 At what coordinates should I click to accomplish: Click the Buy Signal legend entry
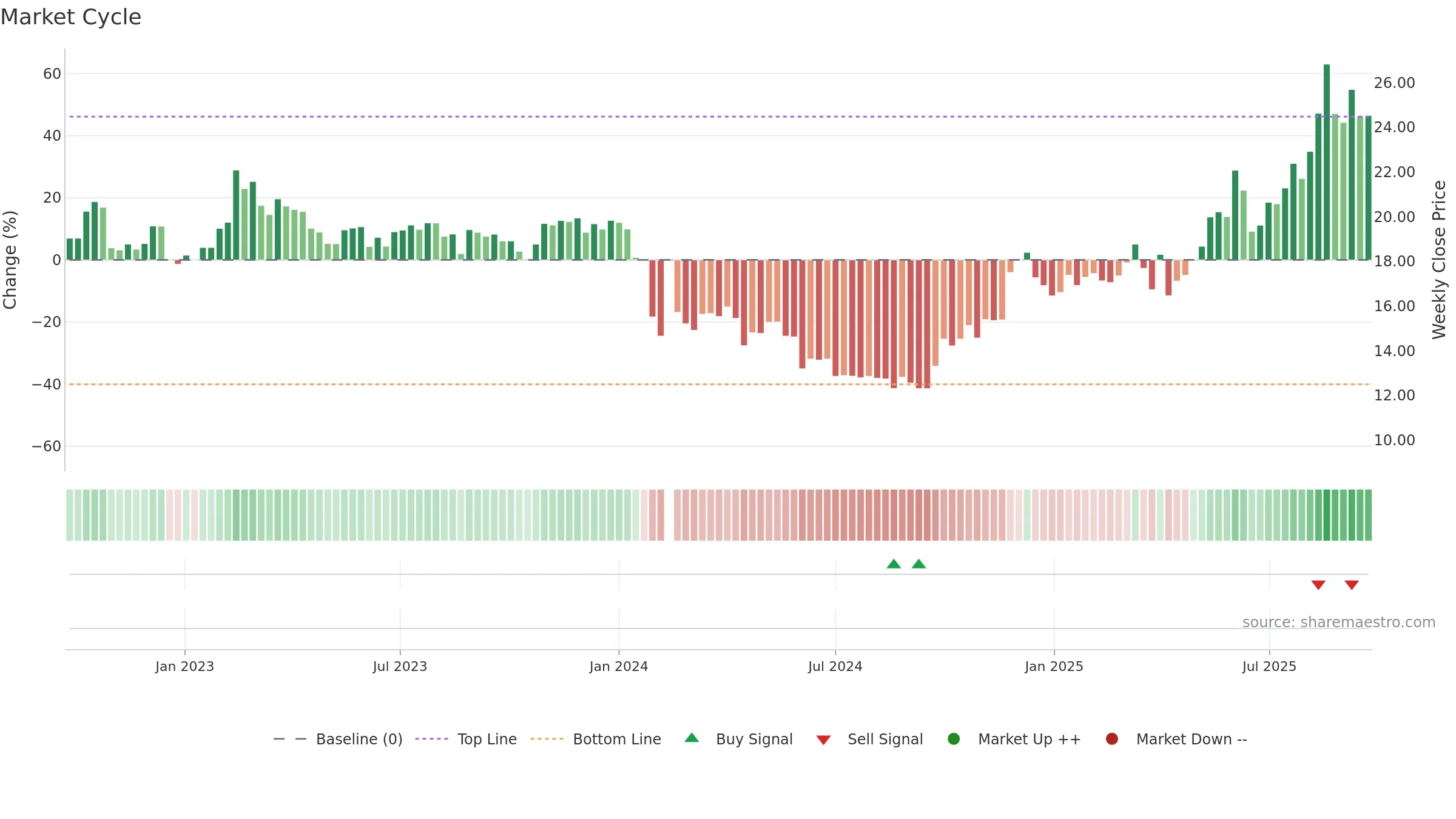[738, 739]
